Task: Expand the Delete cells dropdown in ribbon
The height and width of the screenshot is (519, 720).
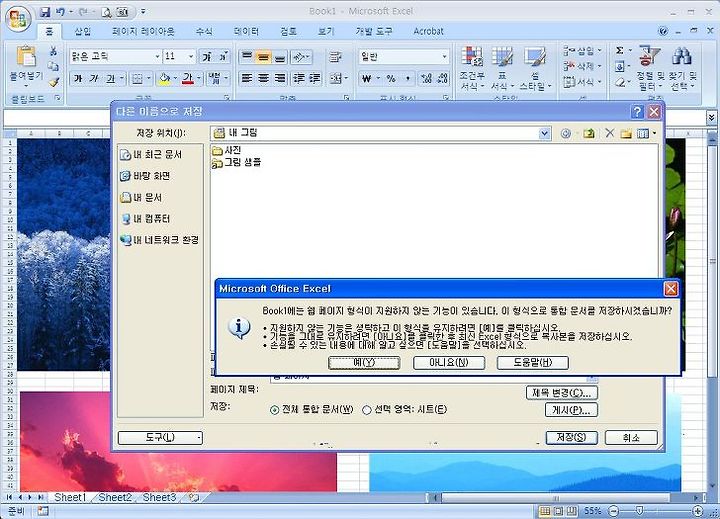Action: coord(600,66)
